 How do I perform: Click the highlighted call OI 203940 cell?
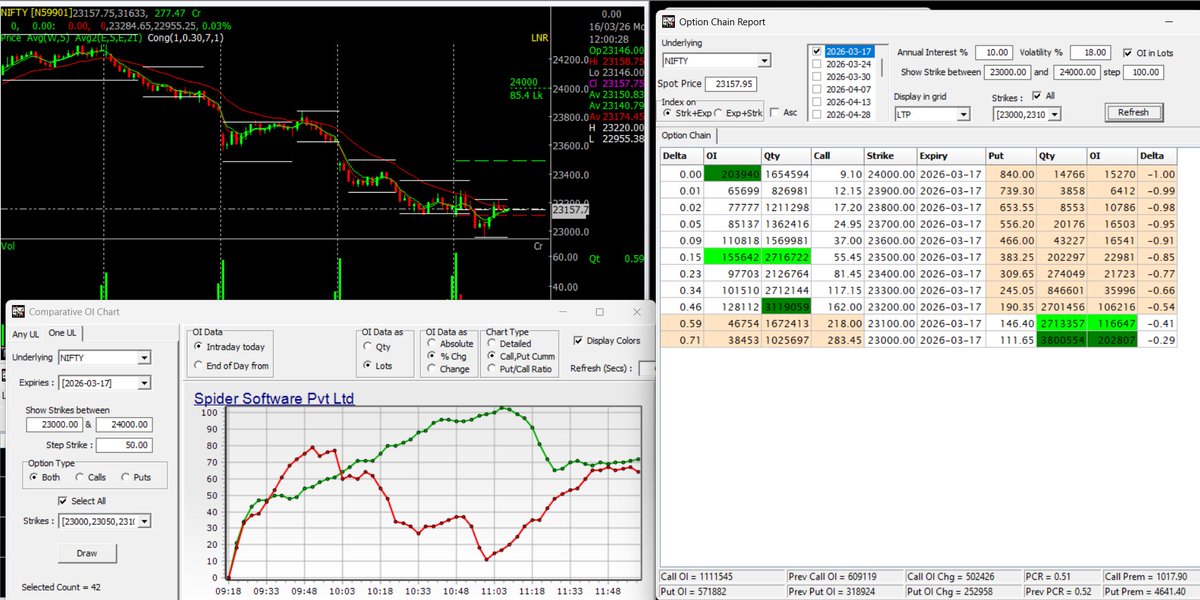734,174
